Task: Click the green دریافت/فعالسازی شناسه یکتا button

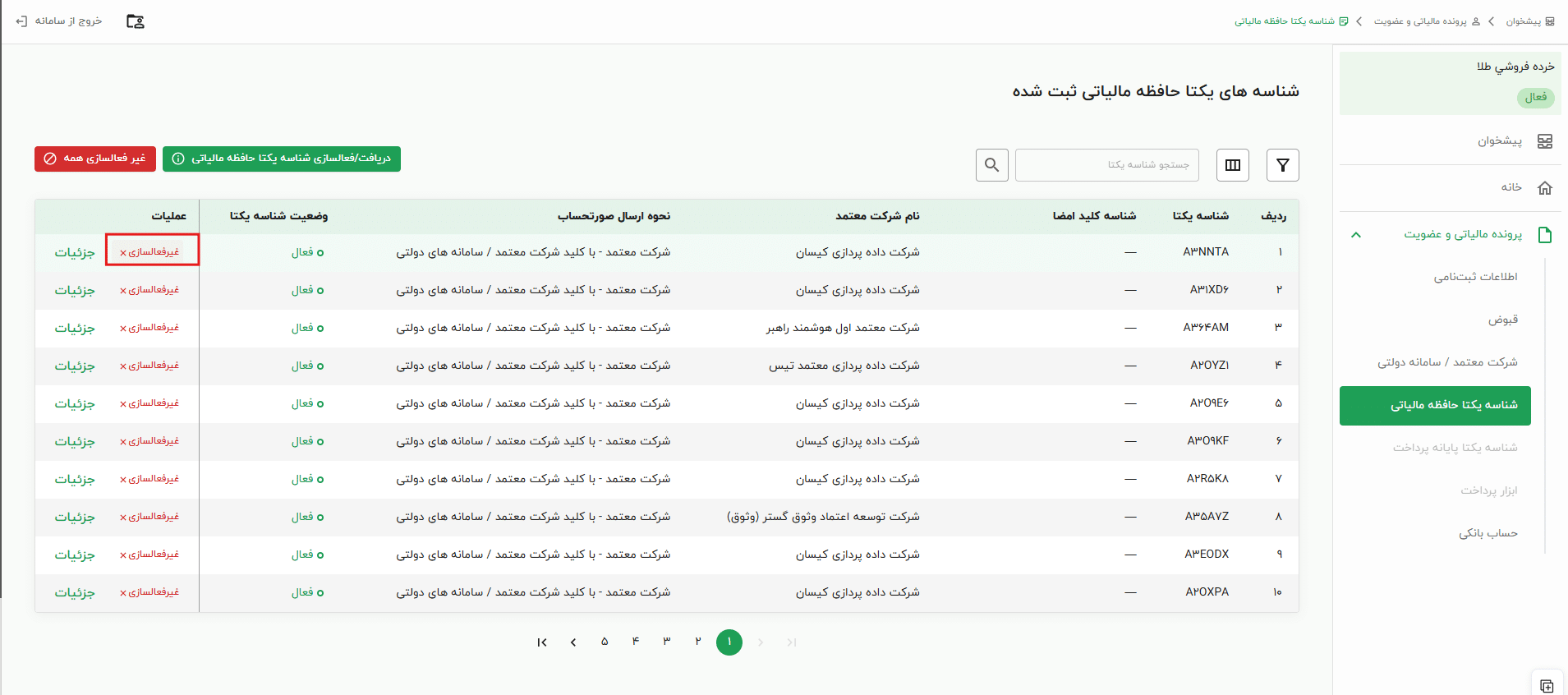Action: (282, 159)
